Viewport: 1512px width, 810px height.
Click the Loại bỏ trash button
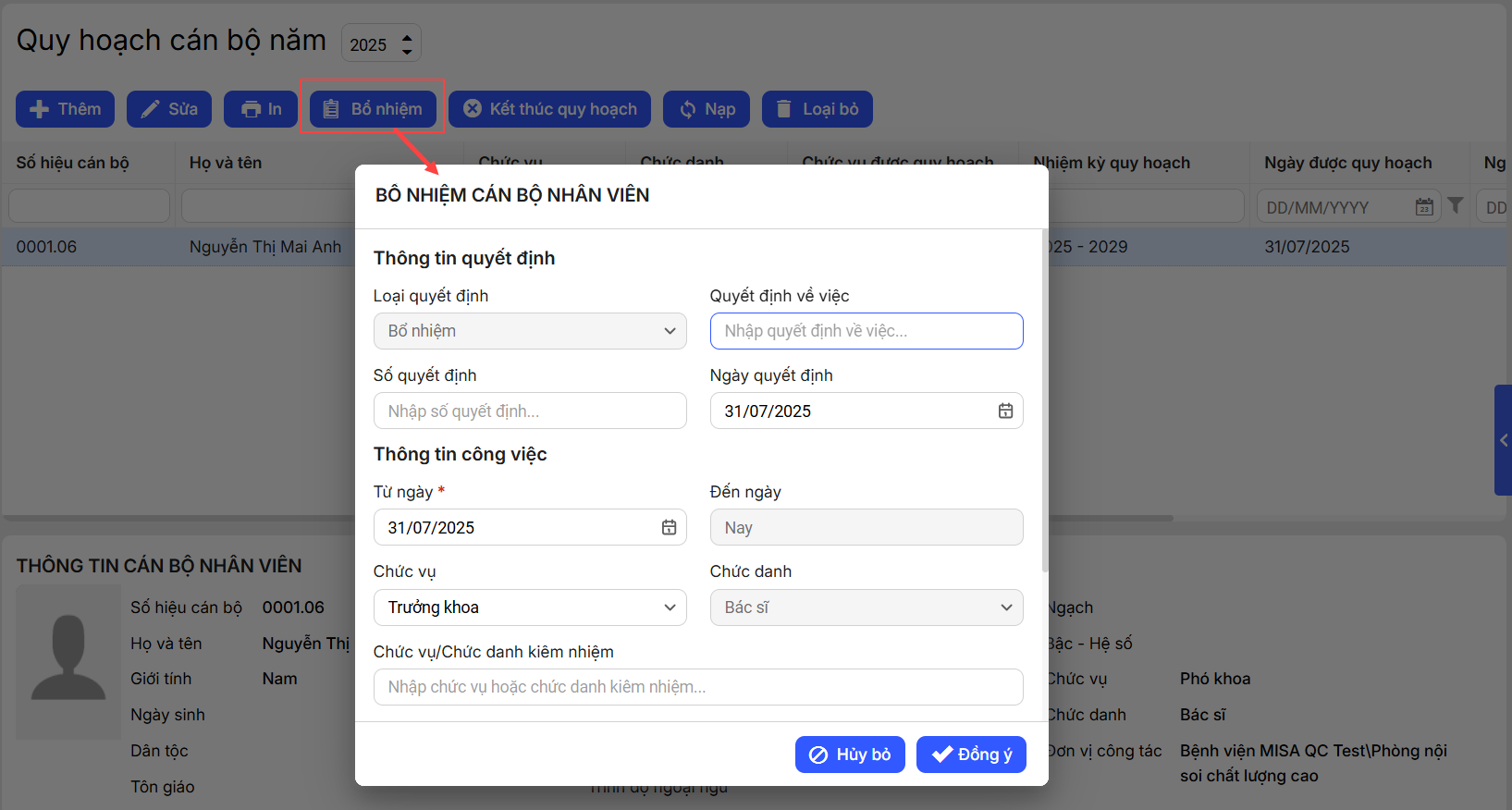(817, 109)
